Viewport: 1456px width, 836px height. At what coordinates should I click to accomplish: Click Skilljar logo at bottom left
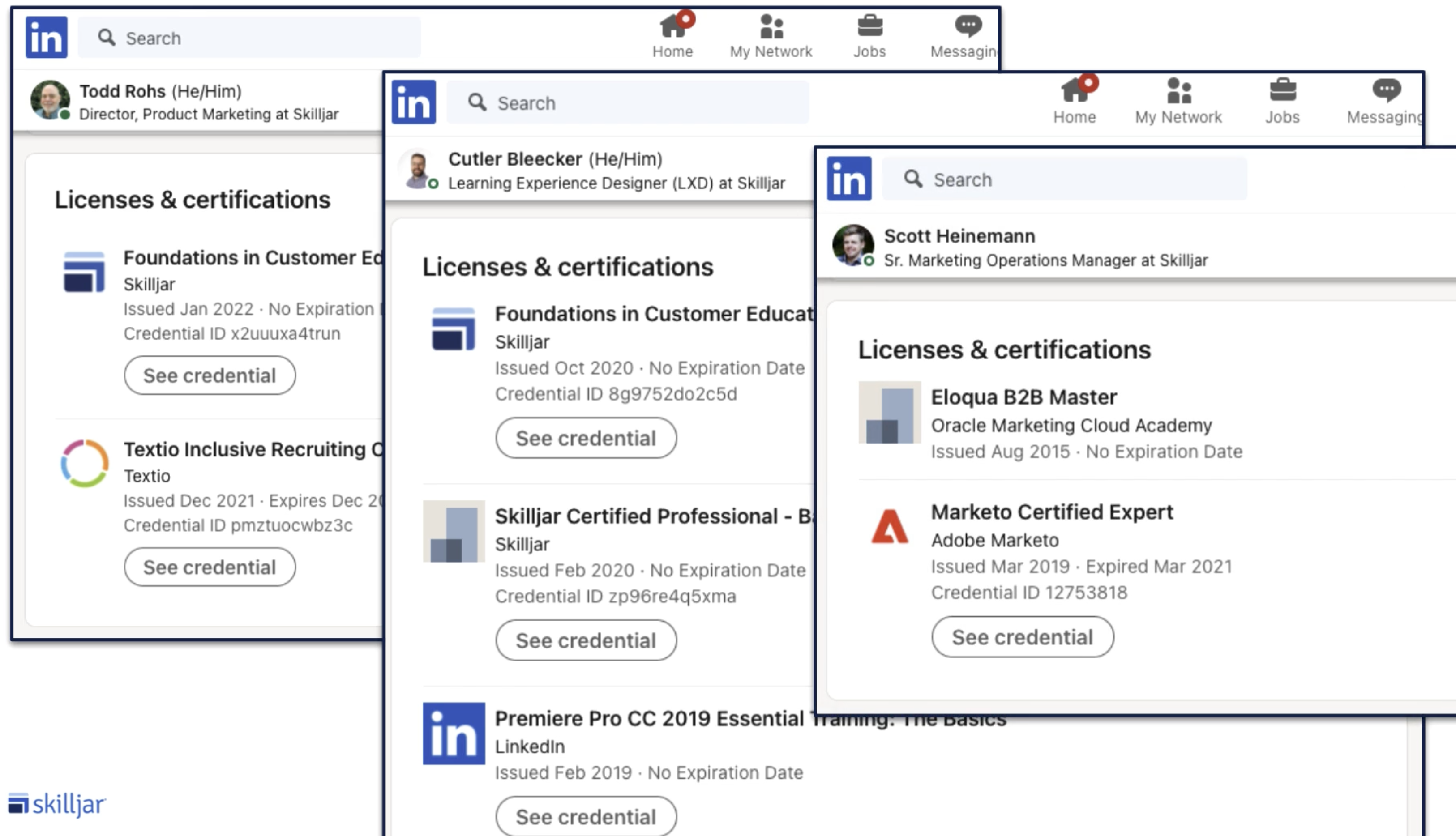57,804
